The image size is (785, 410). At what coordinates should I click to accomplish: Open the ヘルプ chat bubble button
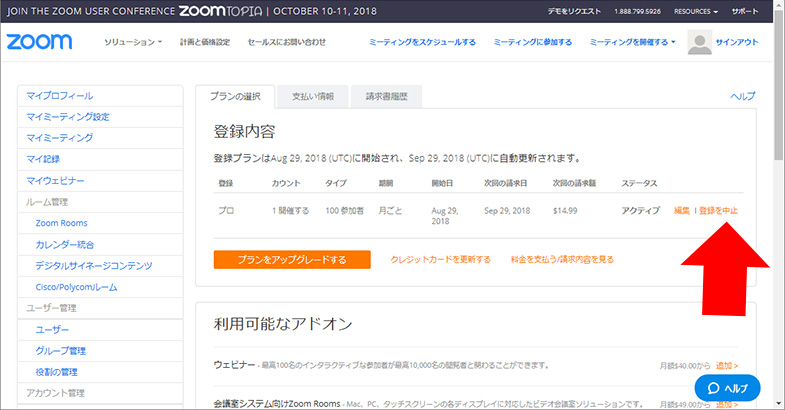click(727, 387)
